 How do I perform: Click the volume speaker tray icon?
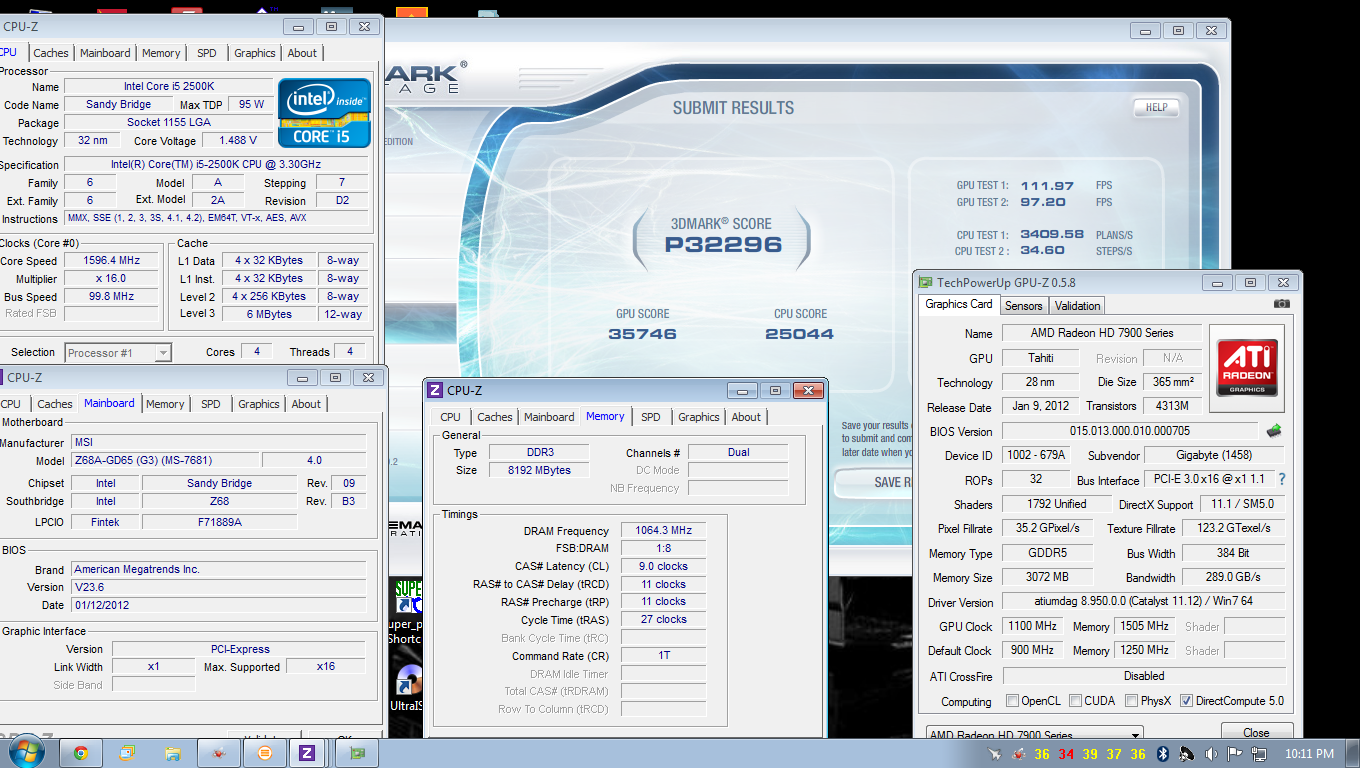[1211, 754]
